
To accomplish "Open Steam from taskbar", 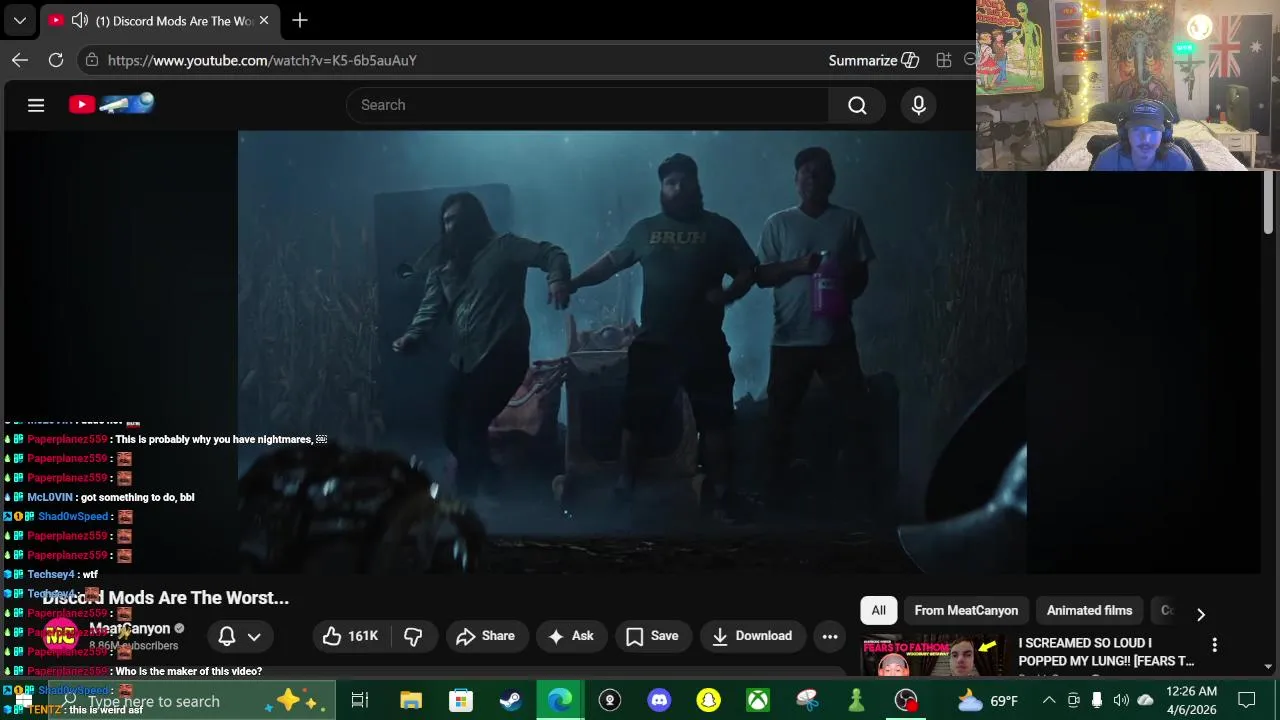I will 510,700.
